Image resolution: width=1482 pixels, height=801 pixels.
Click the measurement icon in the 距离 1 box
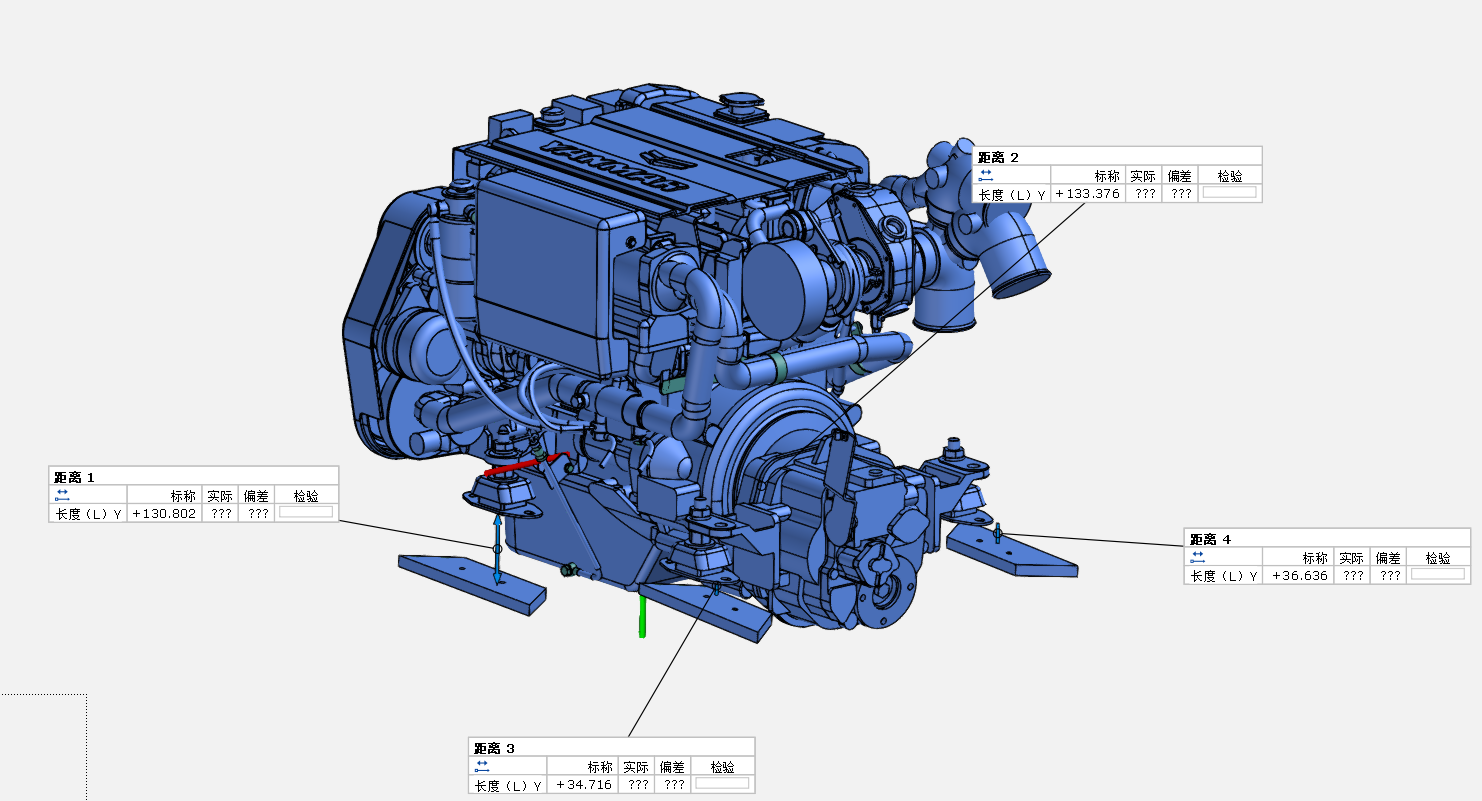click(62, 494)
